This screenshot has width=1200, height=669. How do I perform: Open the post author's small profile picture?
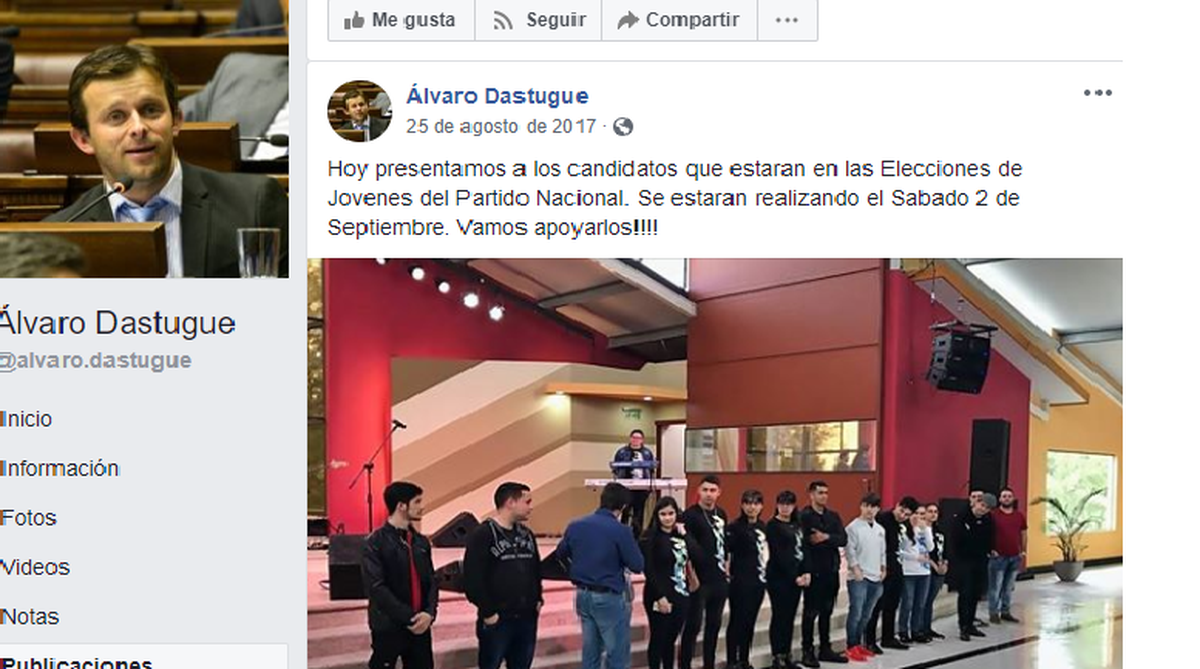(359, 111)
